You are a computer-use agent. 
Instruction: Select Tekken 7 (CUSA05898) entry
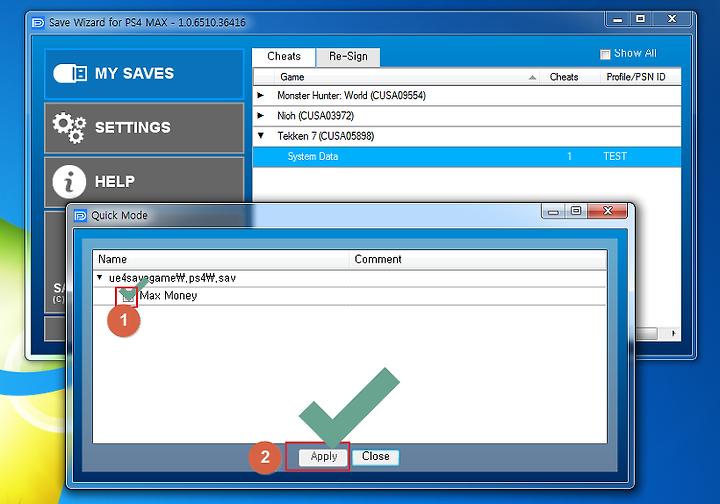coord(326,136)
